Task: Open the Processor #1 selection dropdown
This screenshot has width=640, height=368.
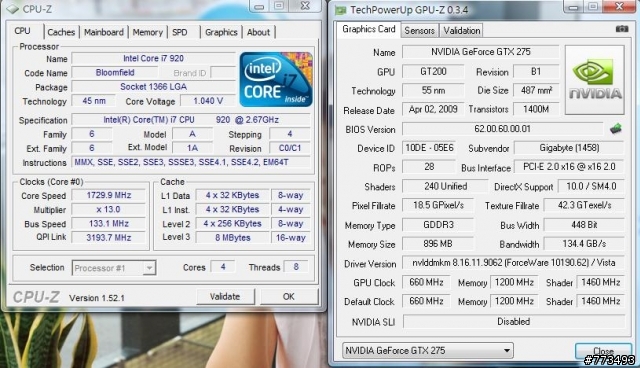Action: (113, 268)
